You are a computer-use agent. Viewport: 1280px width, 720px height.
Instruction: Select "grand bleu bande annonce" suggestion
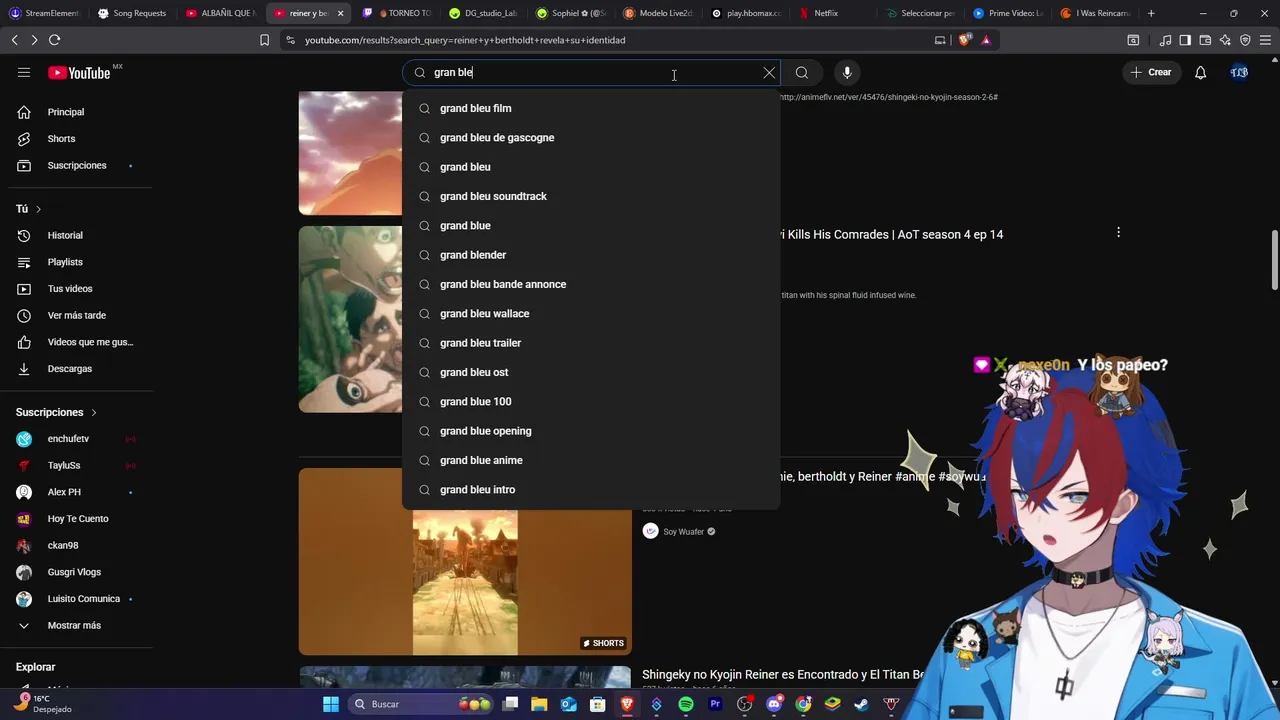(x=591, y=284)
